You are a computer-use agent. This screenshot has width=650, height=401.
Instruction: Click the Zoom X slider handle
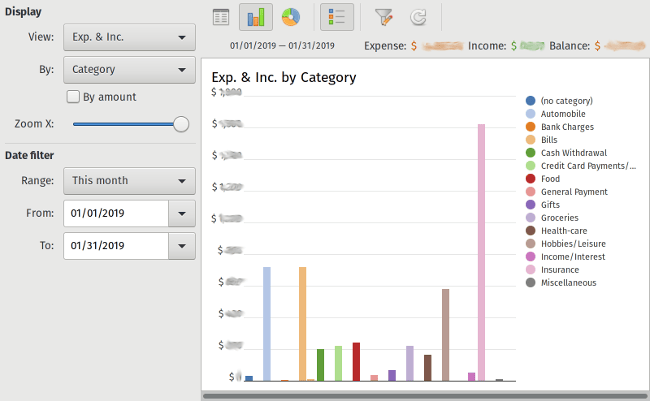point(181,124)
